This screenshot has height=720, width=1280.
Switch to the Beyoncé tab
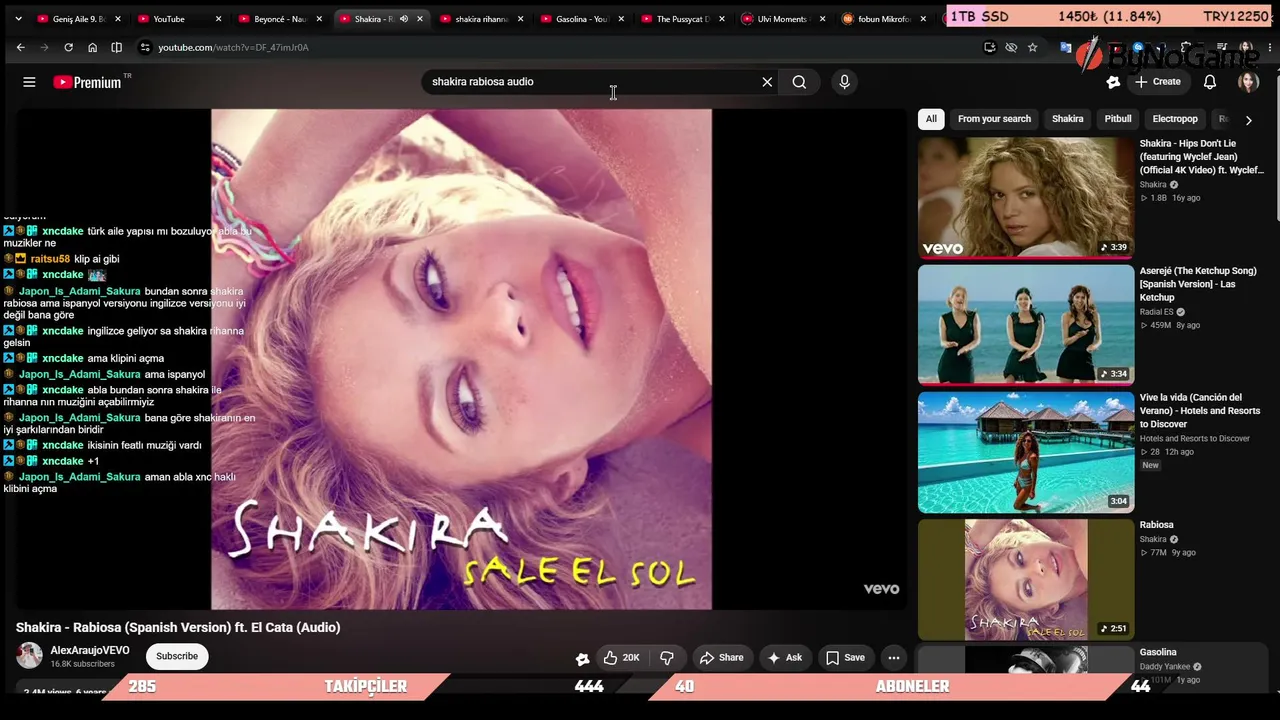pyautogui.click(x=278, y=19)
